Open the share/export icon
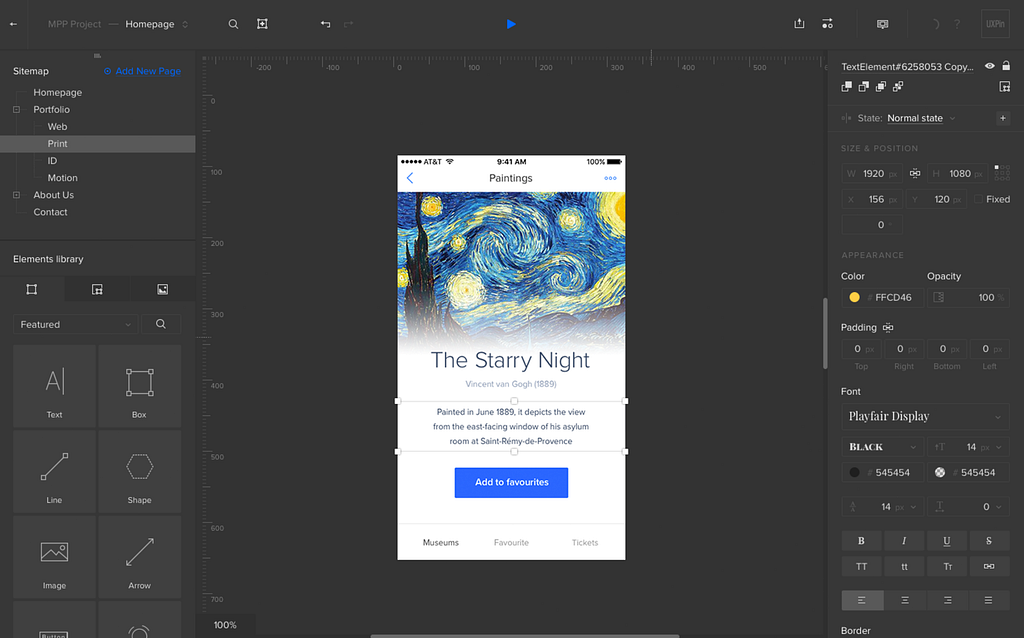This screenshot has height=638, width=1024. pos(799,24)
